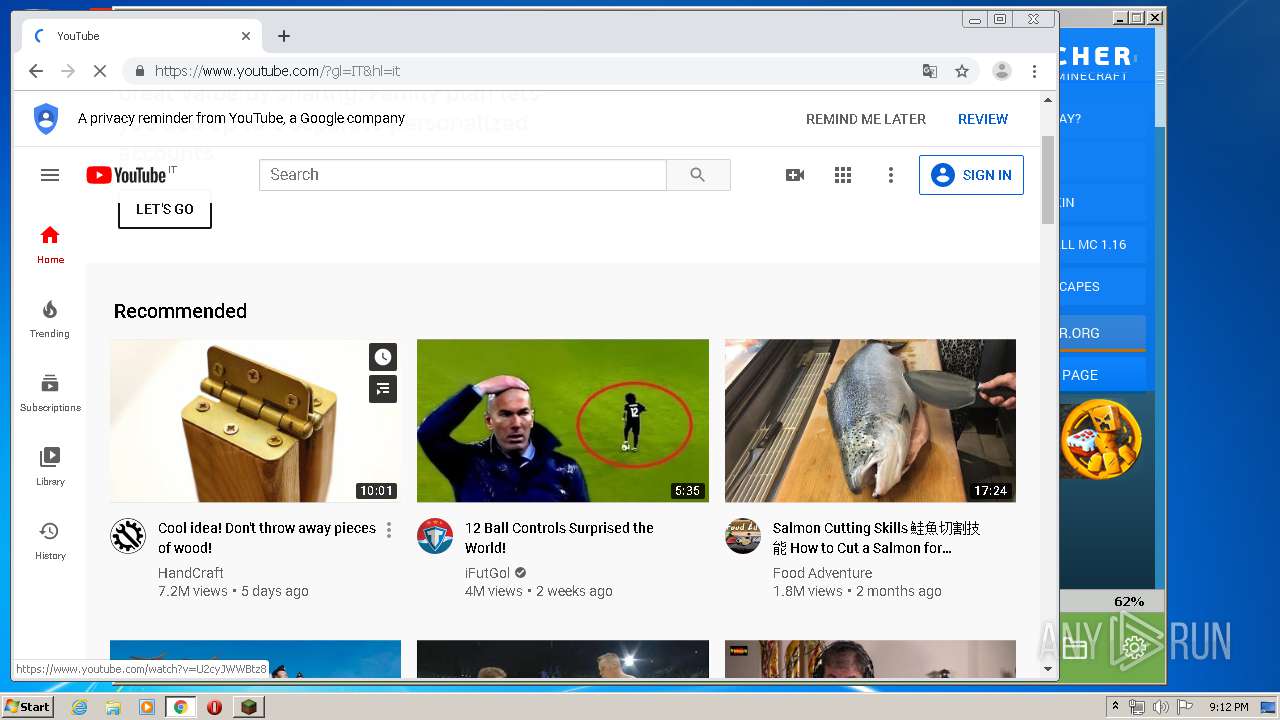Open 12 Ball Controls video thumbnail

pyautogui.click(x=563, y=420)
